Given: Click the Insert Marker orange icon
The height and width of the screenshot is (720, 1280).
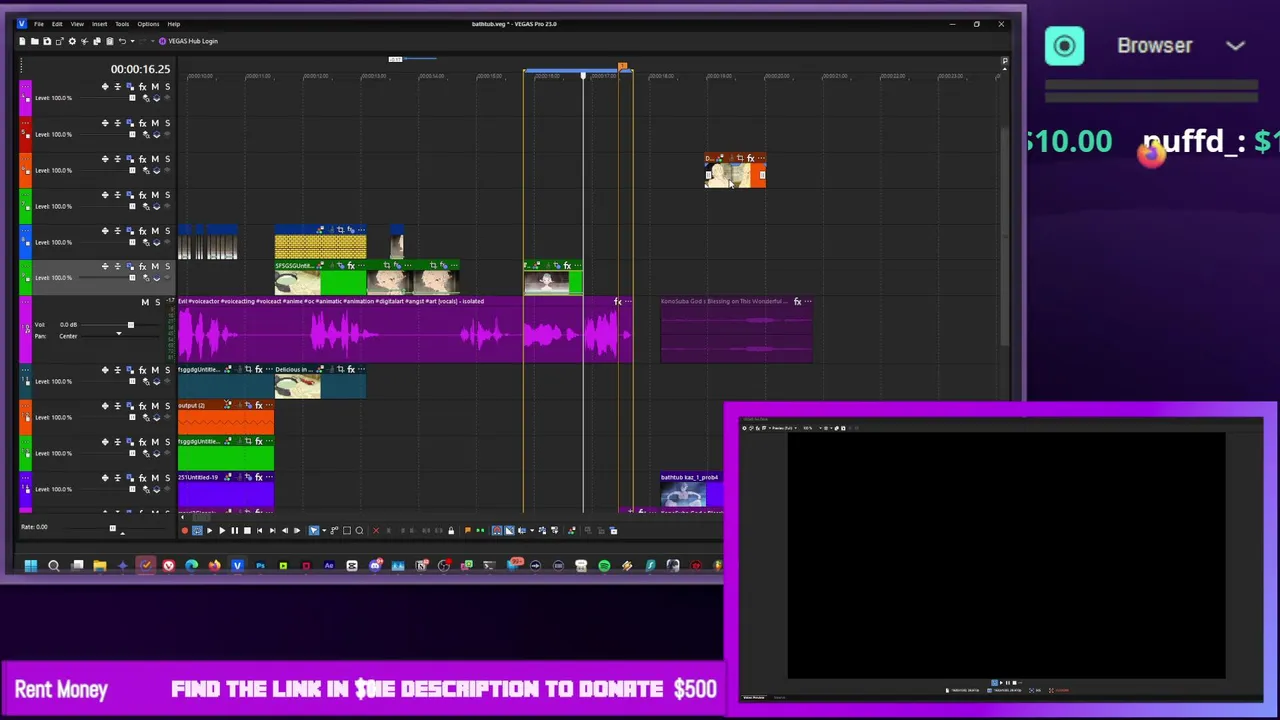Looking at the screenshot, I should 467,530.
